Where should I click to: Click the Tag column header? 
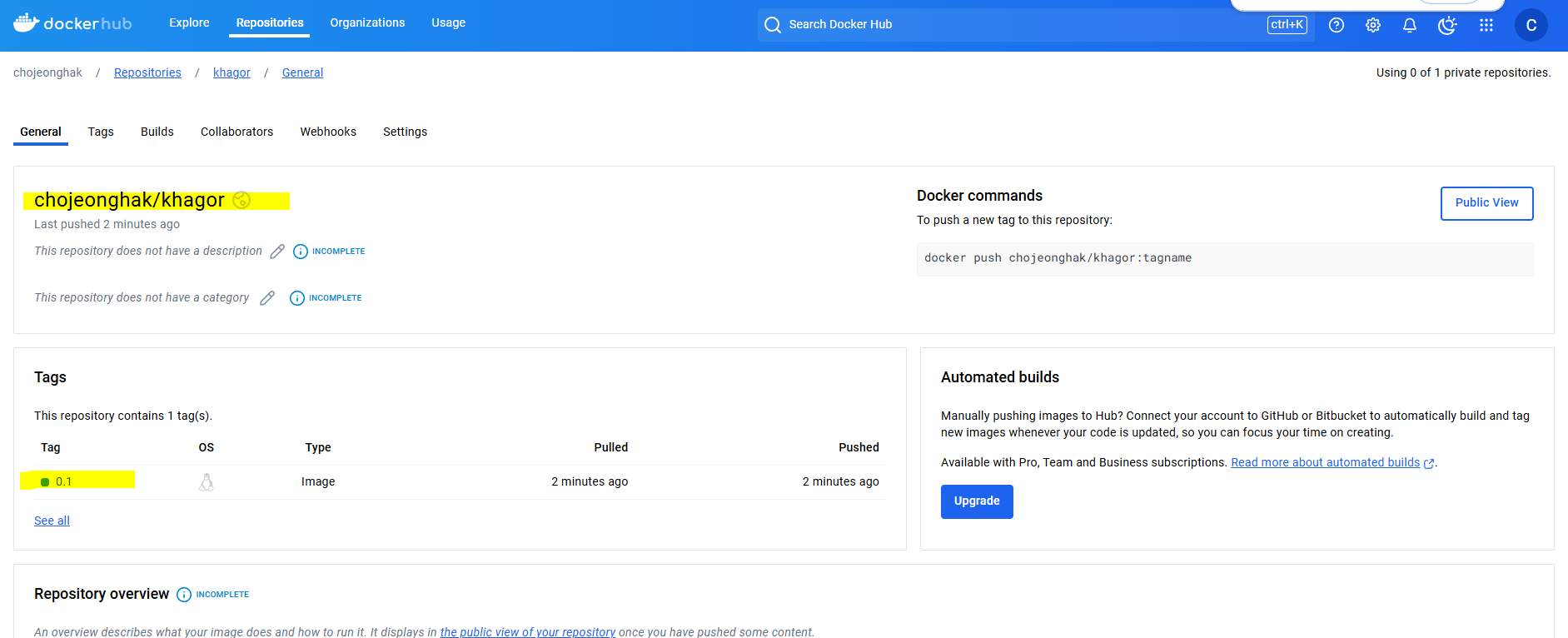[x=51, y=448]
